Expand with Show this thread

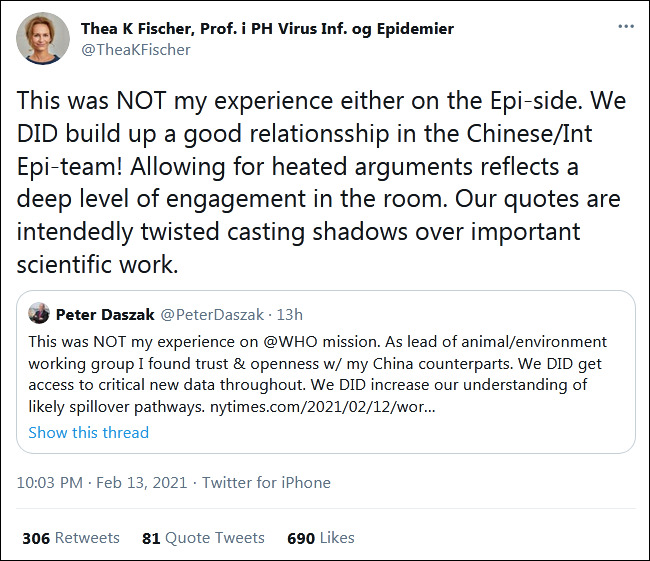pos(88,432)
